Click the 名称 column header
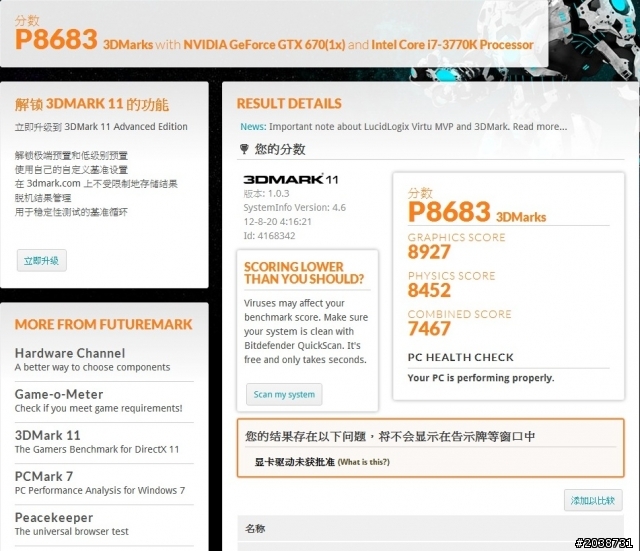The width and height of the screenshot is (640, 551). click(x=255, y=529)
